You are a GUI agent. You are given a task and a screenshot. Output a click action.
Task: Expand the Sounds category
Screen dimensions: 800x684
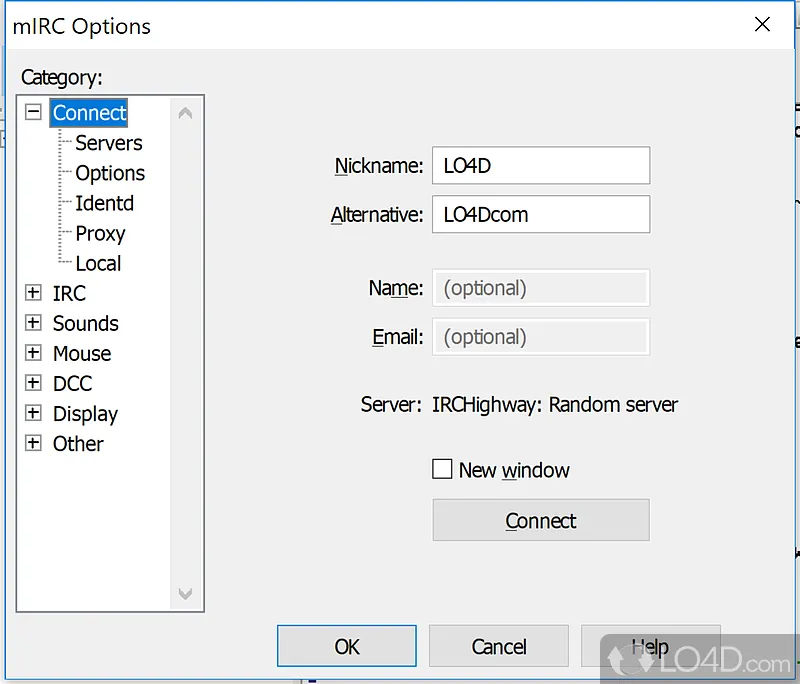pos(33,322)
